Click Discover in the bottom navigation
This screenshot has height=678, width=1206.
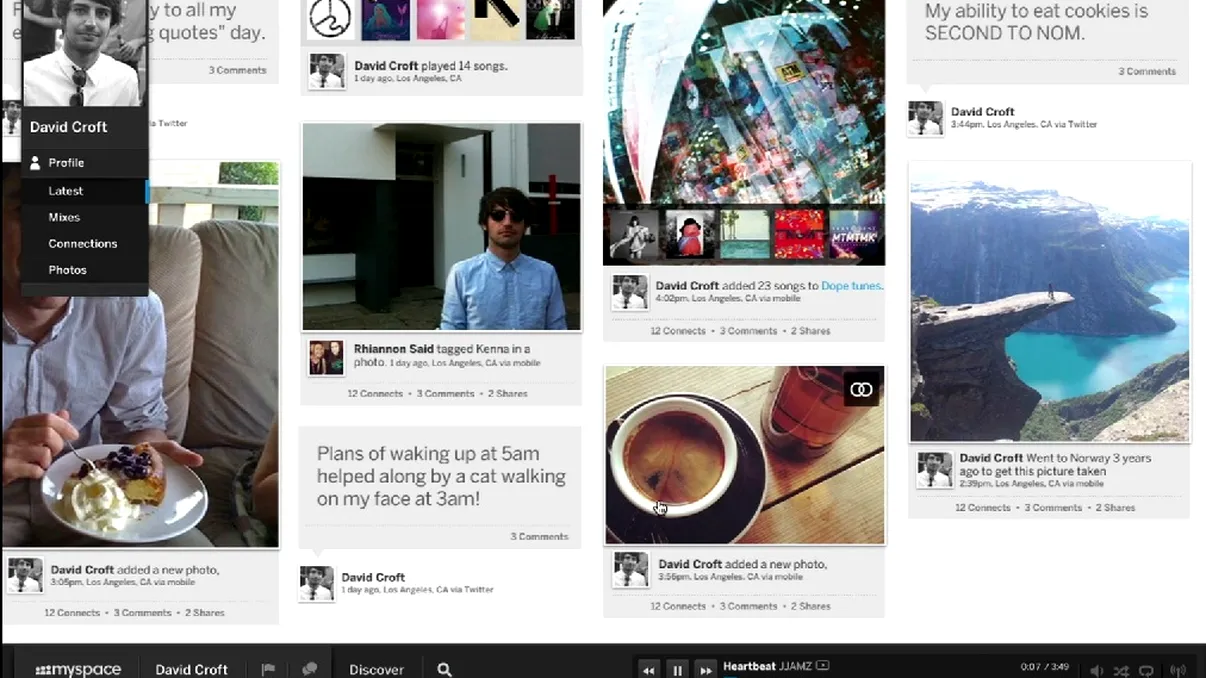(x=376, y=669)
